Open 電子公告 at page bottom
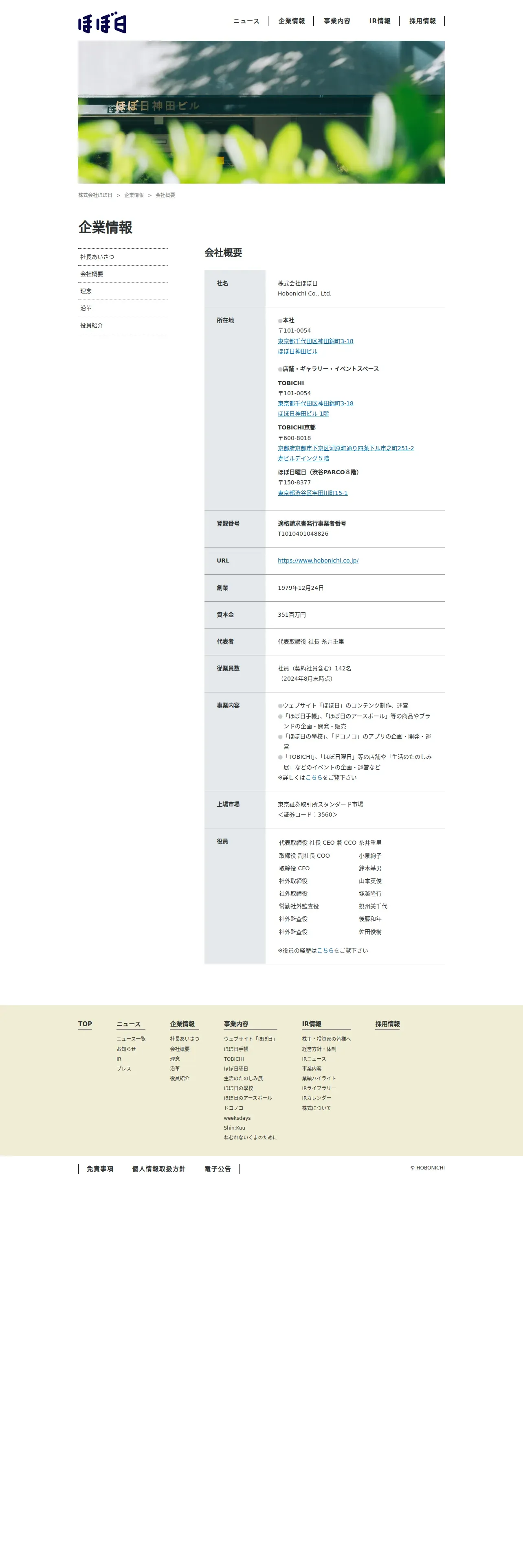The height and width of the screenshot is (1568, 523). click(x=218, y=1169)
